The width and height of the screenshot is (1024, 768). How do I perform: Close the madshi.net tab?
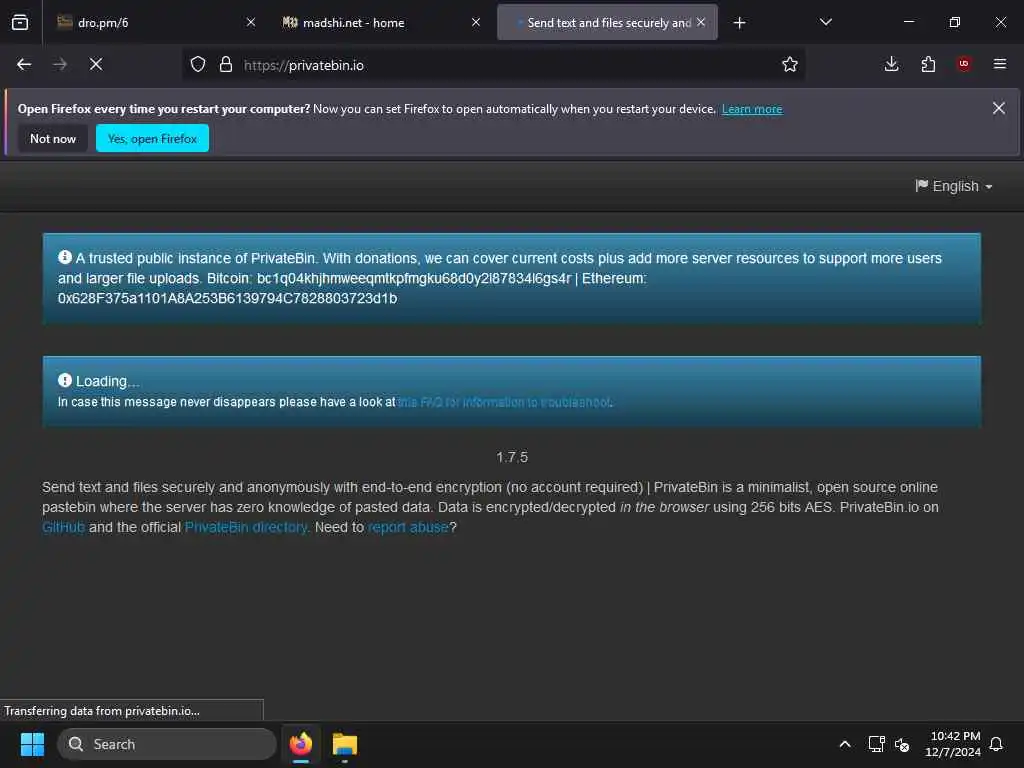[x=476, y=22]
